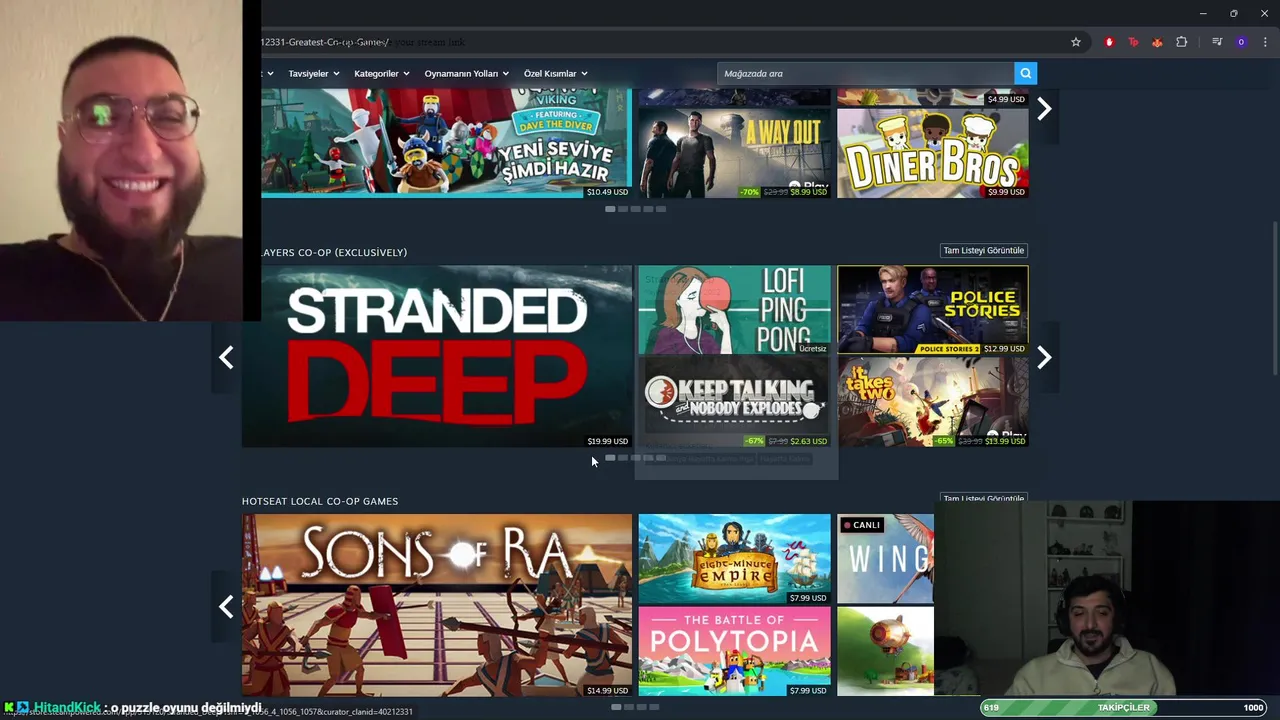Click the blue store search magnifier button
The width and height of the screenshot is (1280, 720).
point(1025,73)
